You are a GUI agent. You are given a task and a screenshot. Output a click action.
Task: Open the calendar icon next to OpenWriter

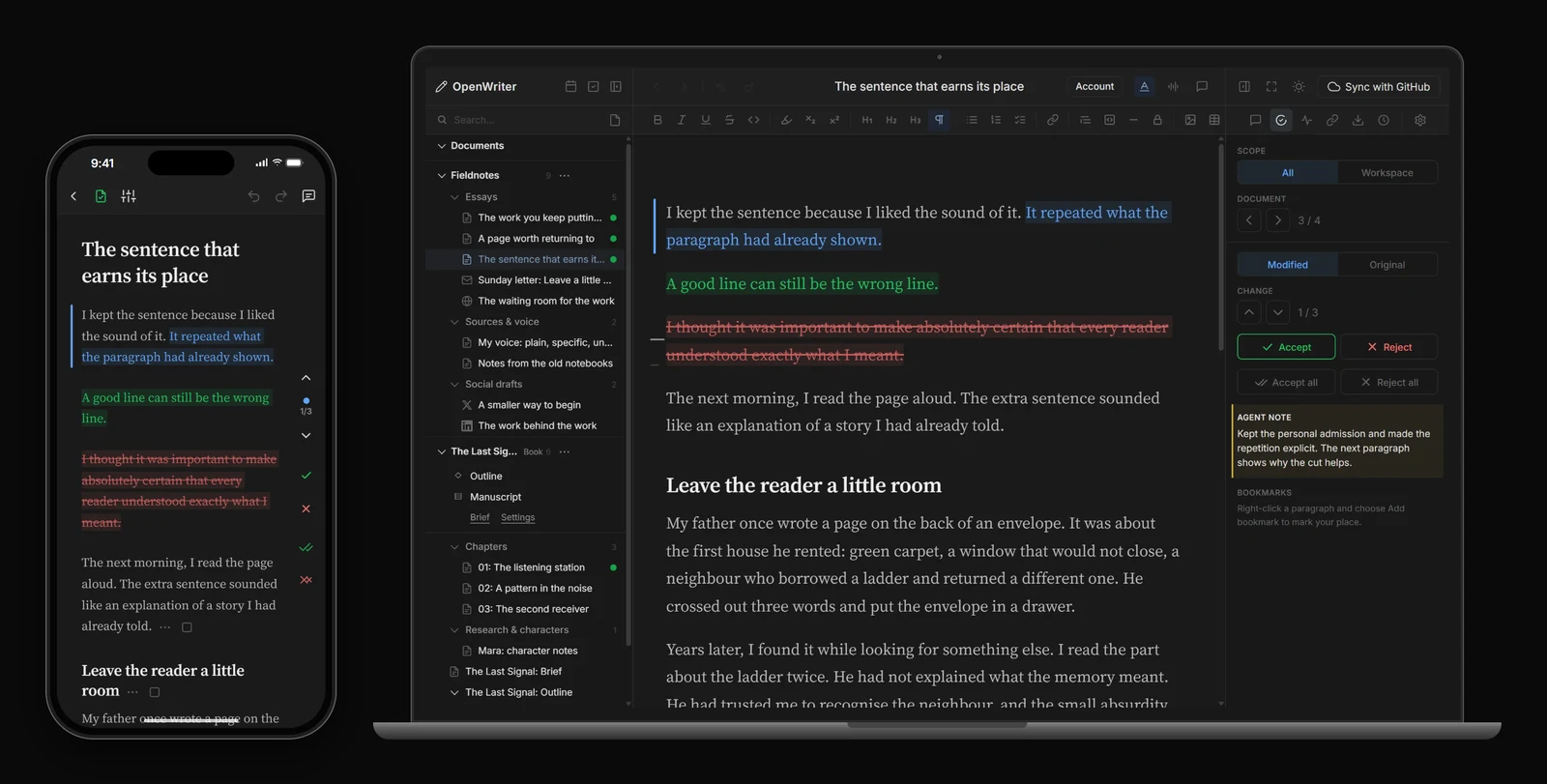[x=570, y=86]
